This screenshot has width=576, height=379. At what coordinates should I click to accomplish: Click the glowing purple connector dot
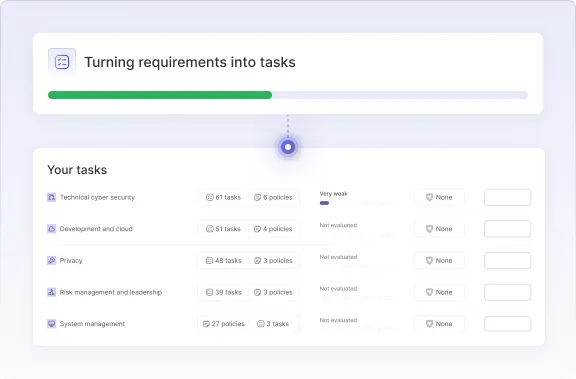(288, 147)
